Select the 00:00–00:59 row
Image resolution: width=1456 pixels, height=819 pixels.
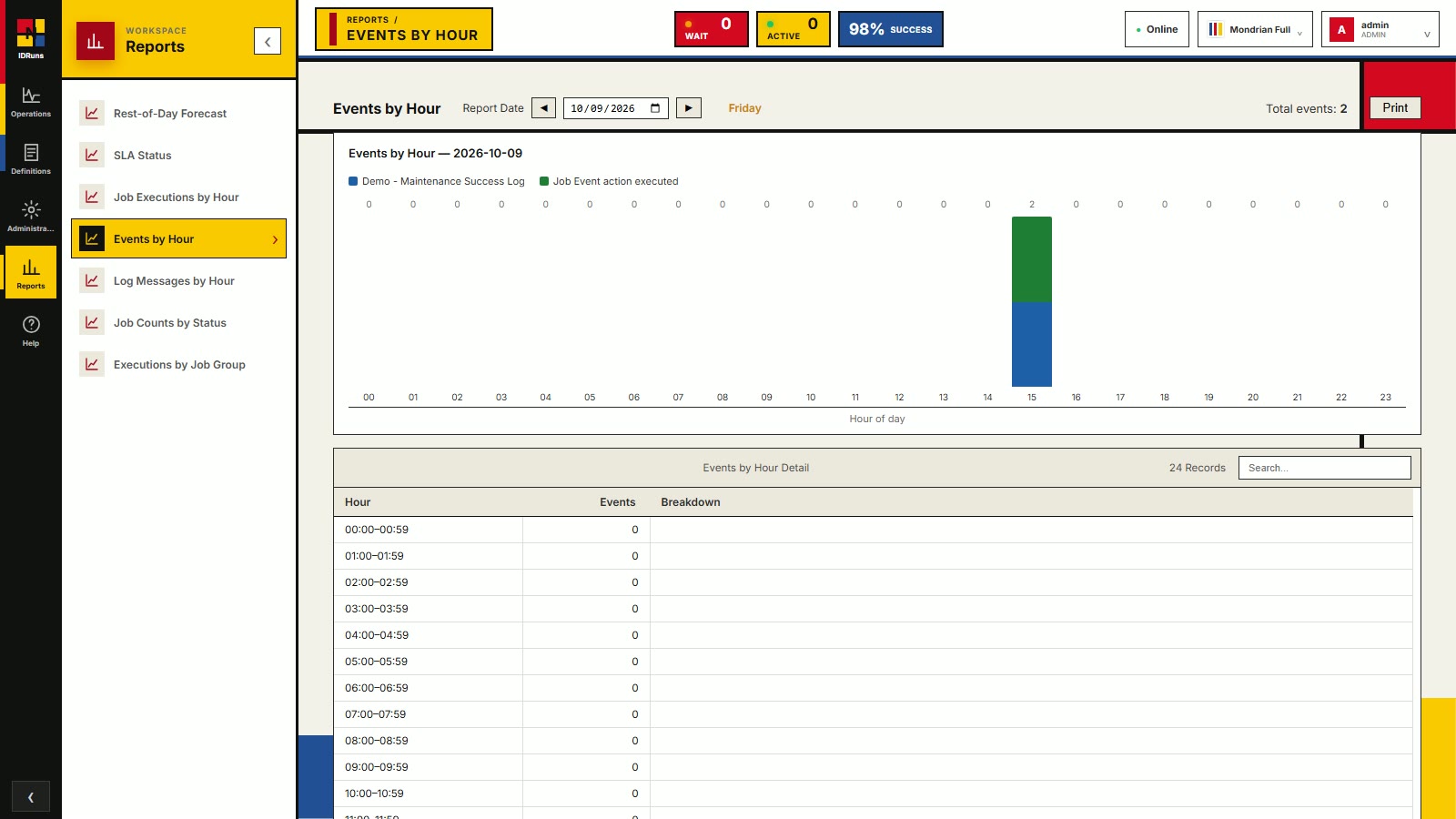[x=873, y=530]
